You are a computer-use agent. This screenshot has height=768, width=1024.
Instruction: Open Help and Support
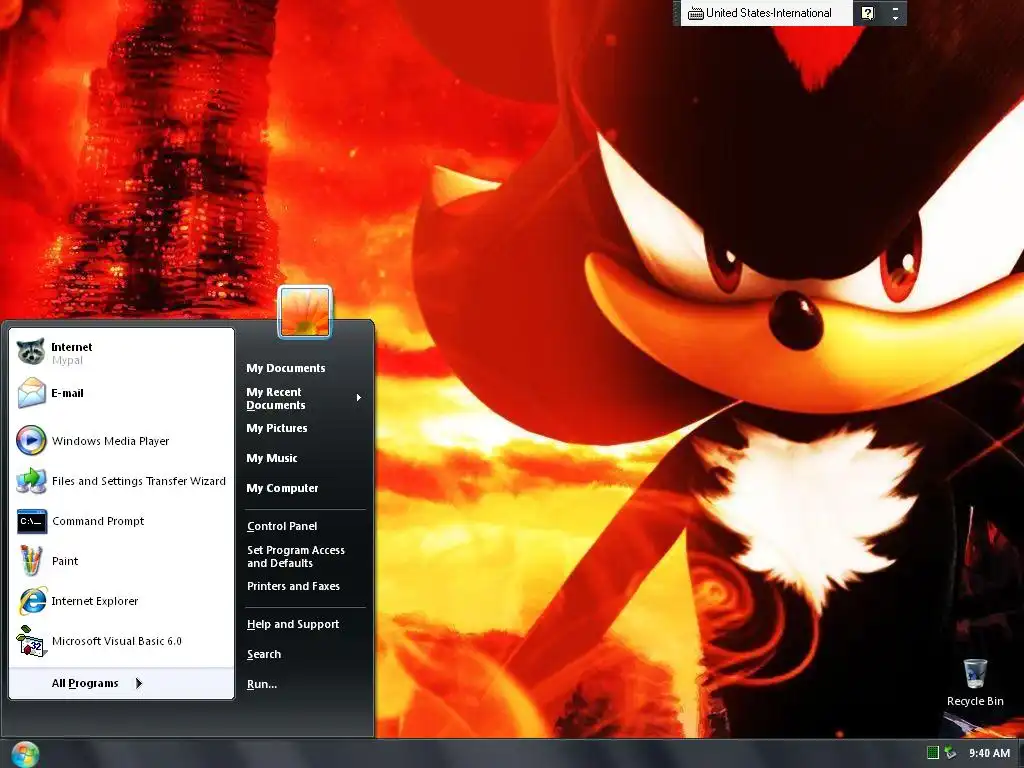pos(293,624)
